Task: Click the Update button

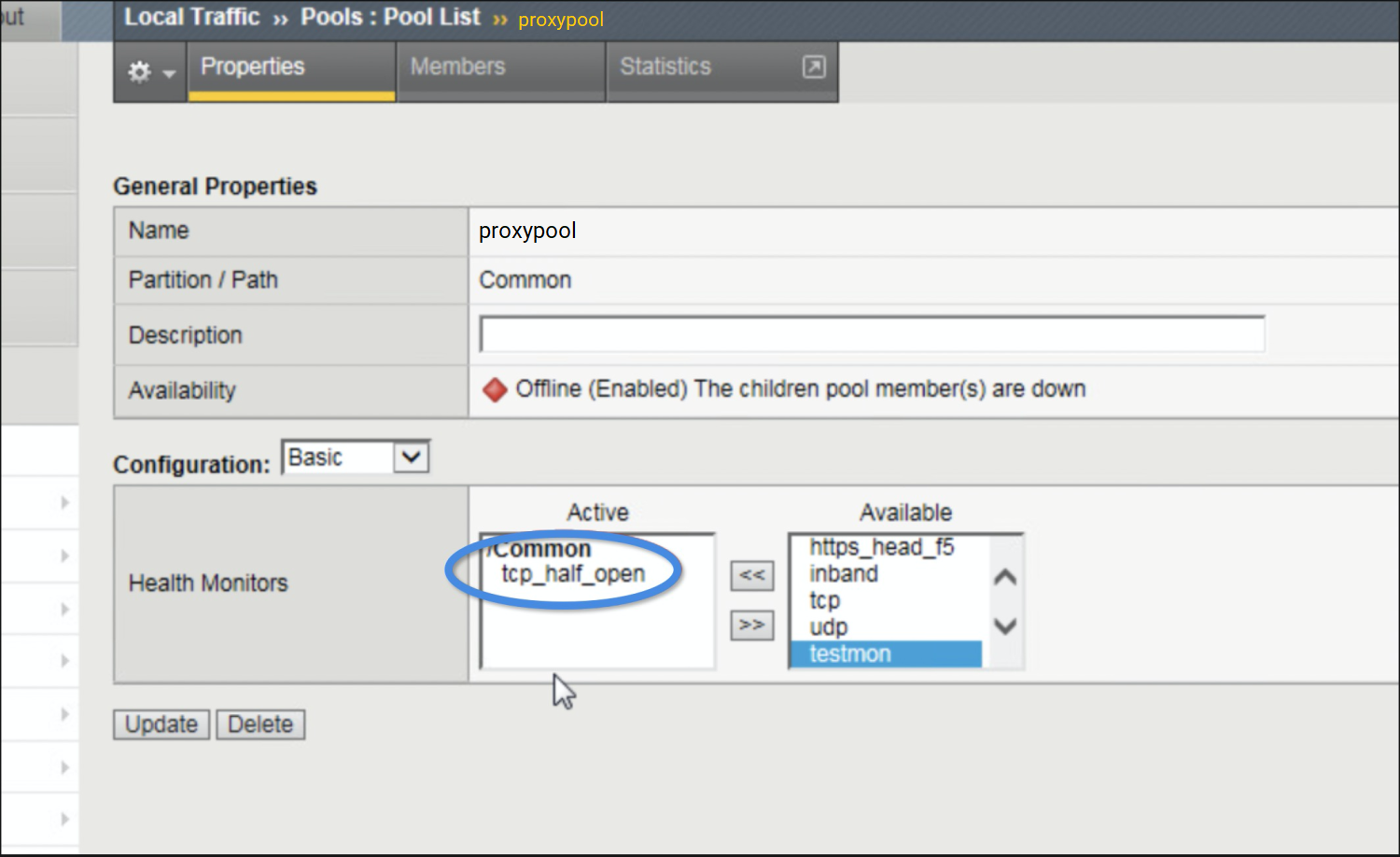Action: (161, 724)
